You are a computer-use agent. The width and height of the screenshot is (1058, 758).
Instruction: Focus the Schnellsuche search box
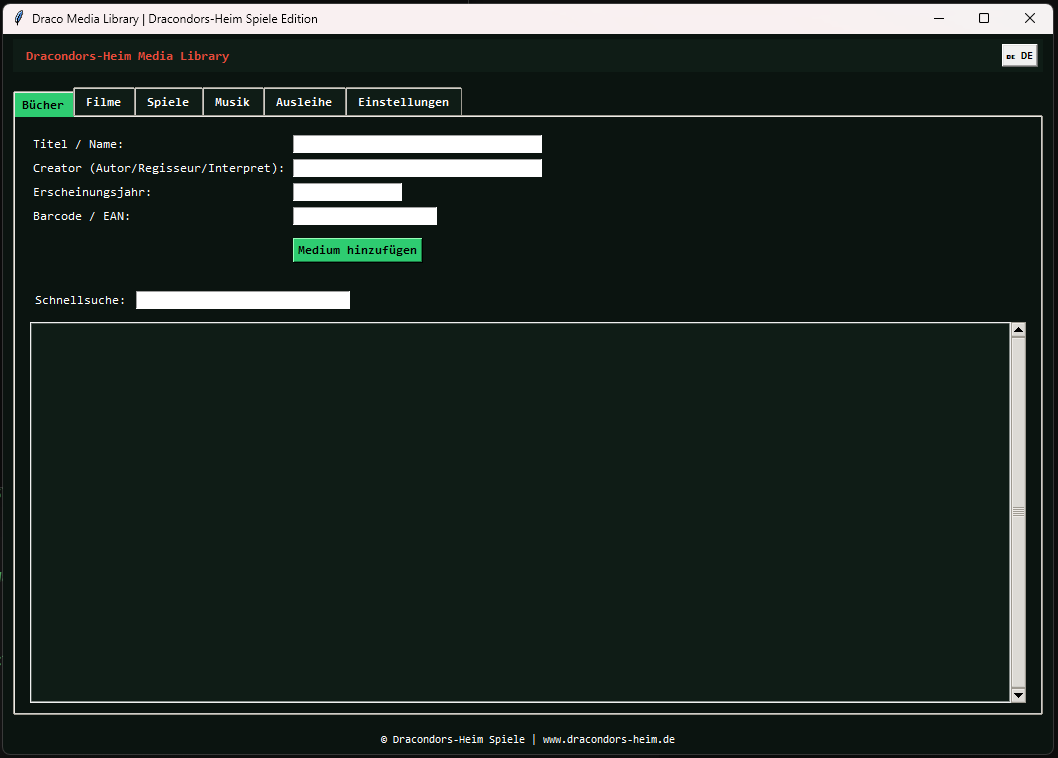243,300
